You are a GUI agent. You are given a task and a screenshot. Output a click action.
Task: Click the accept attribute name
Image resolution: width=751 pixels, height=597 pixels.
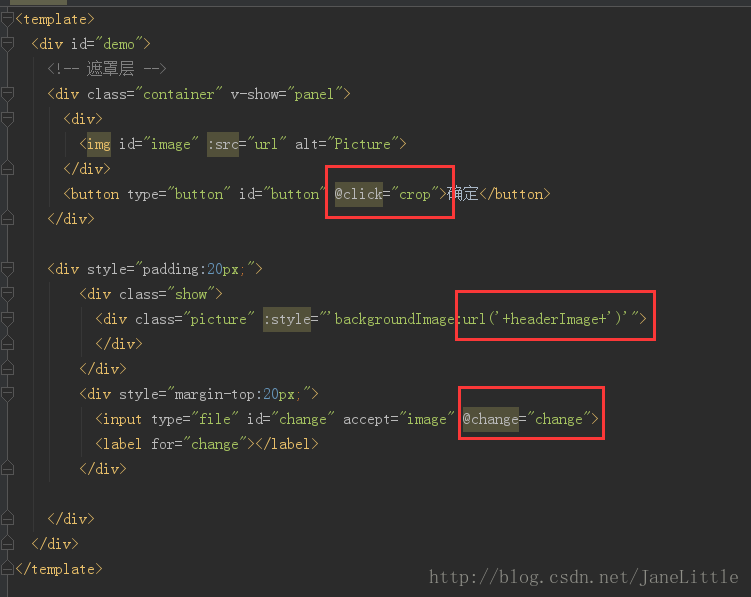(367, 419)
